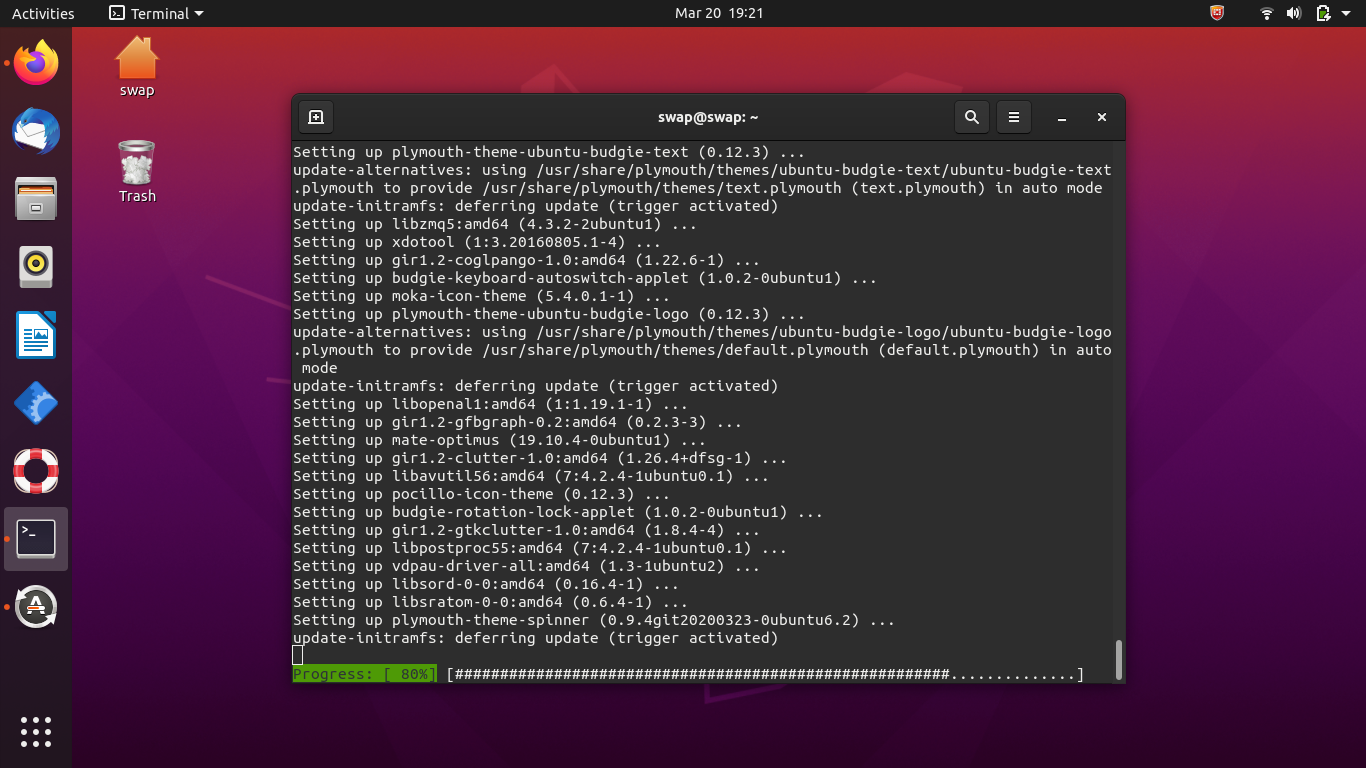1366x768 pixels.
Task: Expand the Terminal app menu in the top bar
Action: tap(156, 13)
